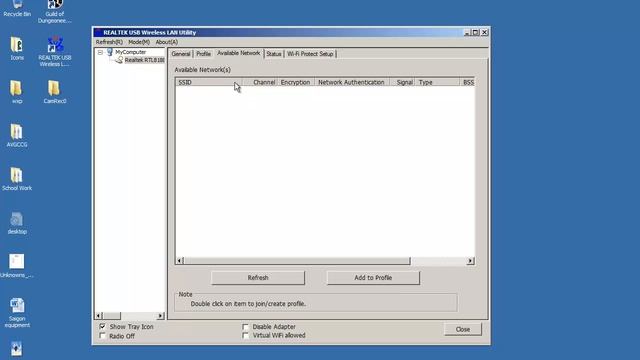Toggle Show Tray Icon checkbox

point(102,327)
